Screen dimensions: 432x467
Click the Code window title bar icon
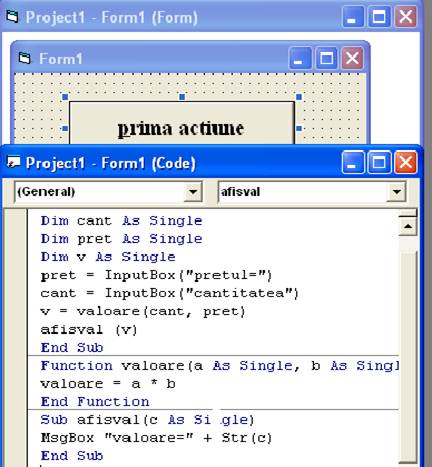click(13, 163)
